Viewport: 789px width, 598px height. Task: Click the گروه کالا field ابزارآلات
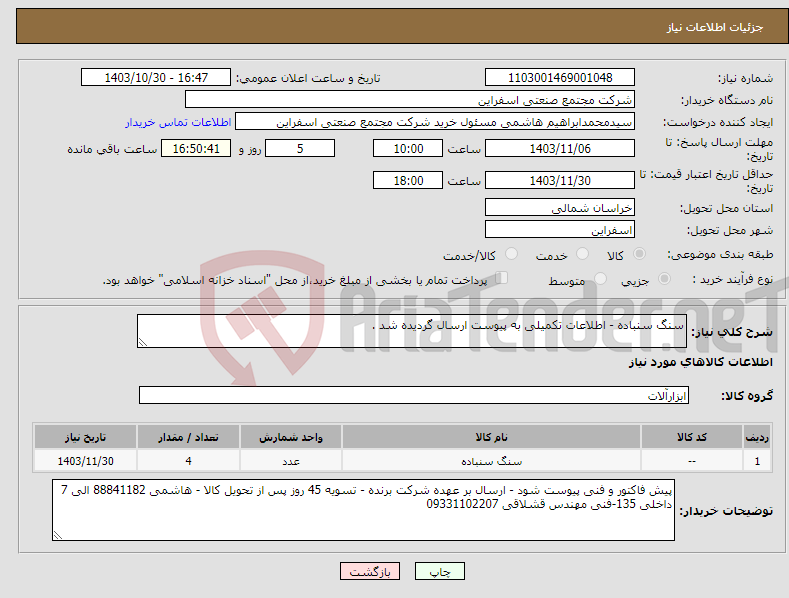click(x=414, y=395)
